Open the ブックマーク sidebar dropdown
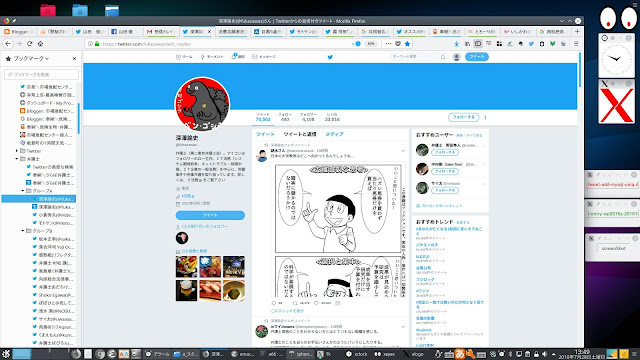 [31, 59]
